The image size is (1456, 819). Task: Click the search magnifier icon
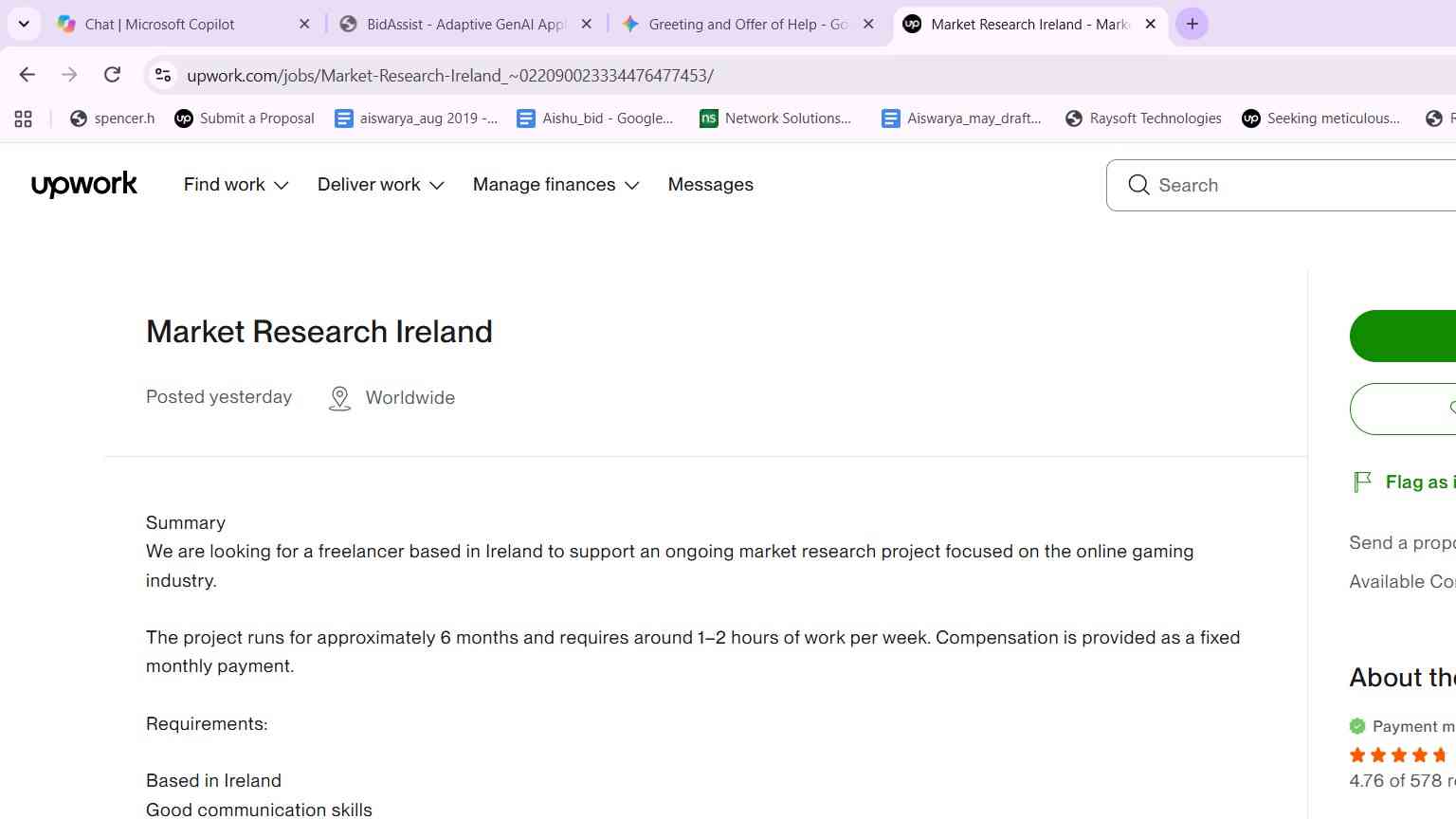coord(1138,185)
